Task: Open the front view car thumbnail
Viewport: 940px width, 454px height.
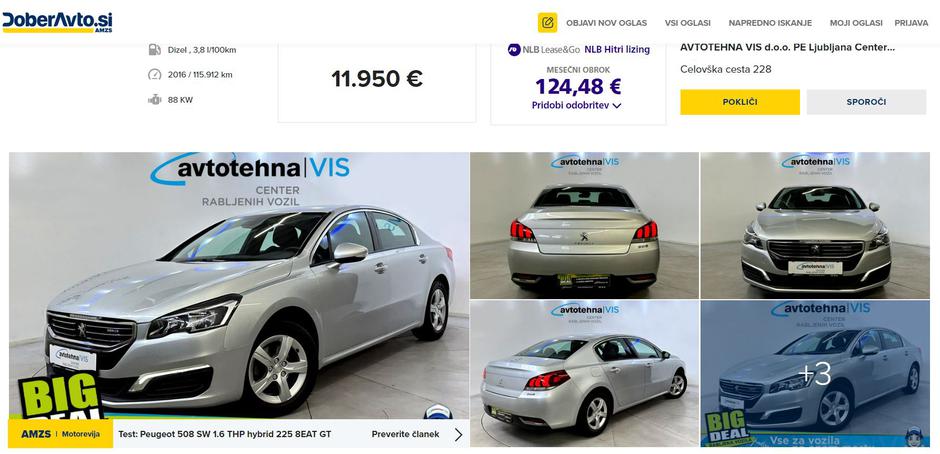Action: [815, 226]
